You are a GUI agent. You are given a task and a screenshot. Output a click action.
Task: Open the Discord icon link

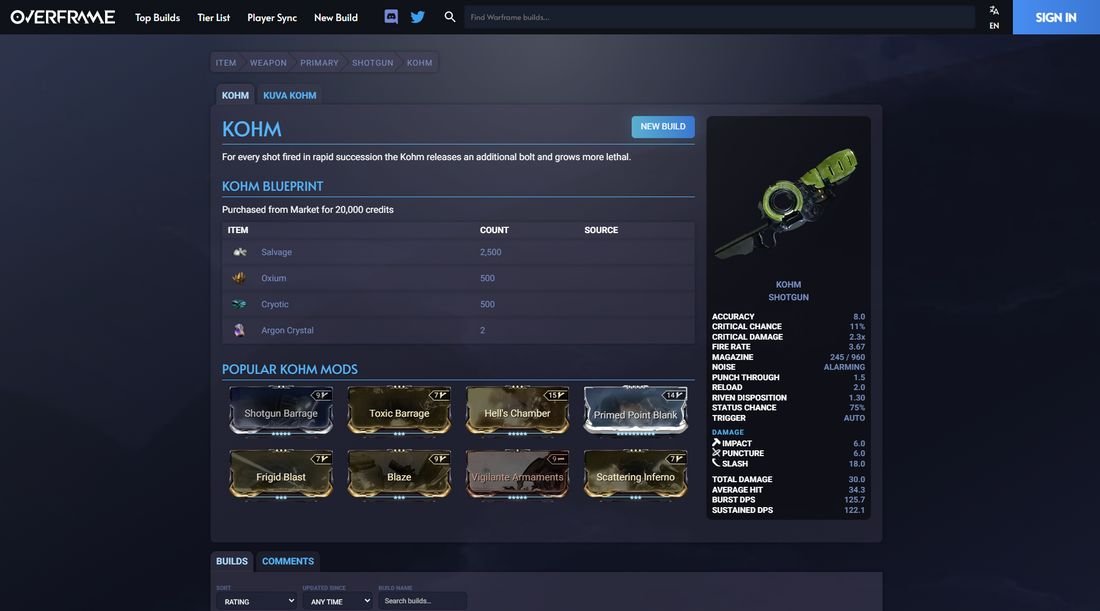pos(391,17)
